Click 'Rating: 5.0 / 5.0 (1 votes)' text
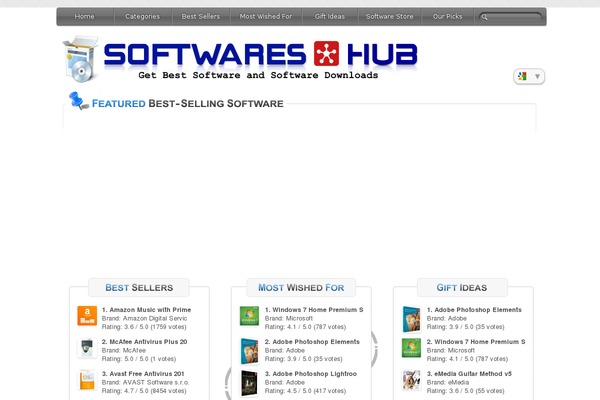The image size is (600, 400). tap(139, 359)
